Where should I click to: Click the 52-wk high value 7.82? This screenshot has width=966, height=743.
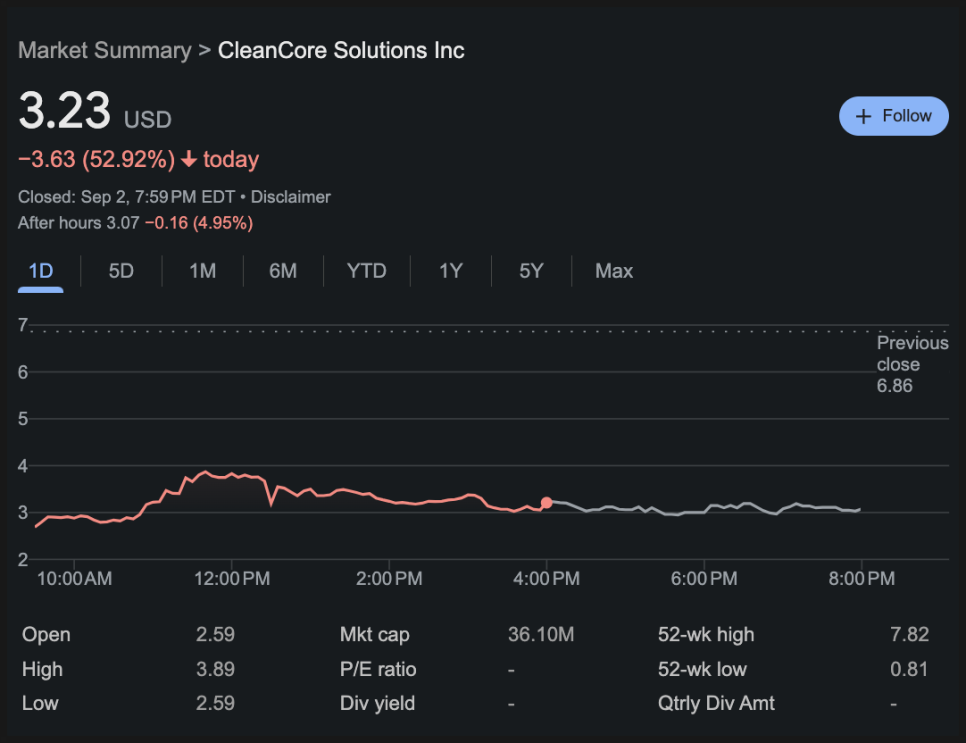[x=909, y=635]
